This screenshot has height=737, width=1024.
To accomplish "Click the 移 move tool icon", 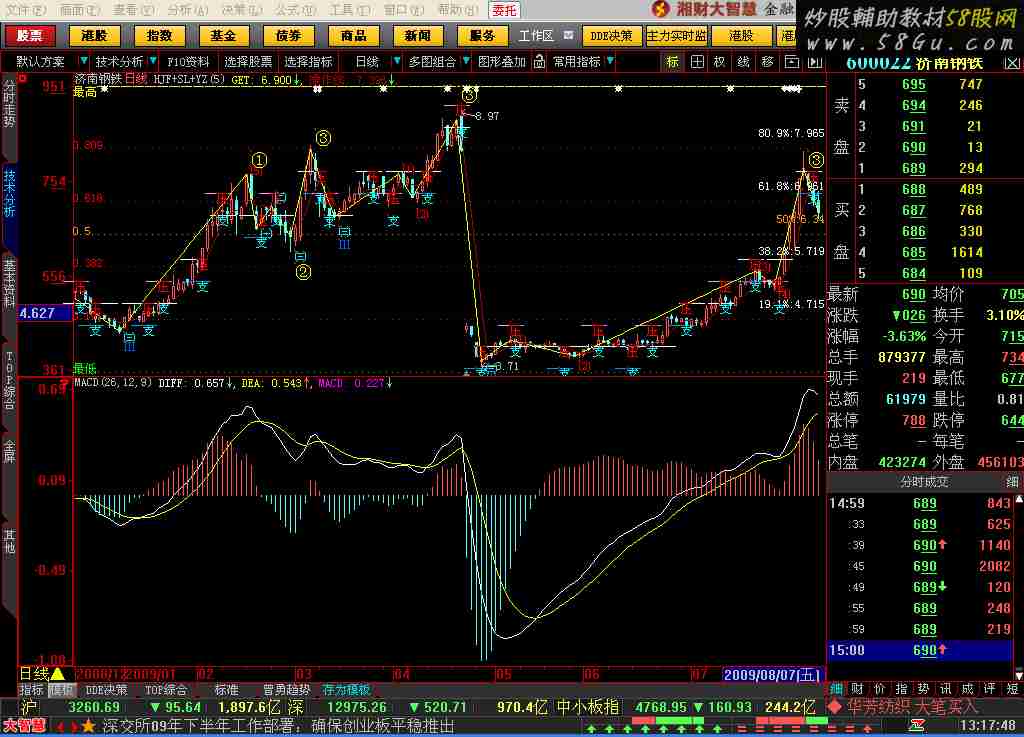I will coord(767,61).
